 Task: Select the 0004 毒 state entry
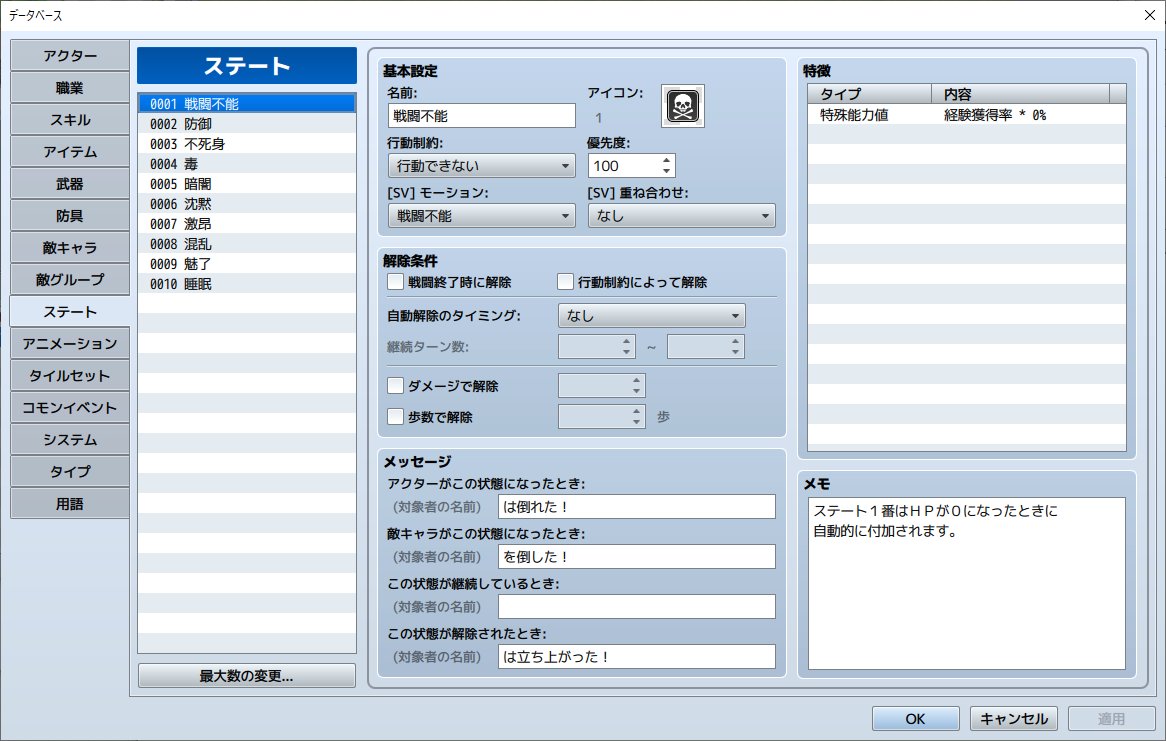200,163
